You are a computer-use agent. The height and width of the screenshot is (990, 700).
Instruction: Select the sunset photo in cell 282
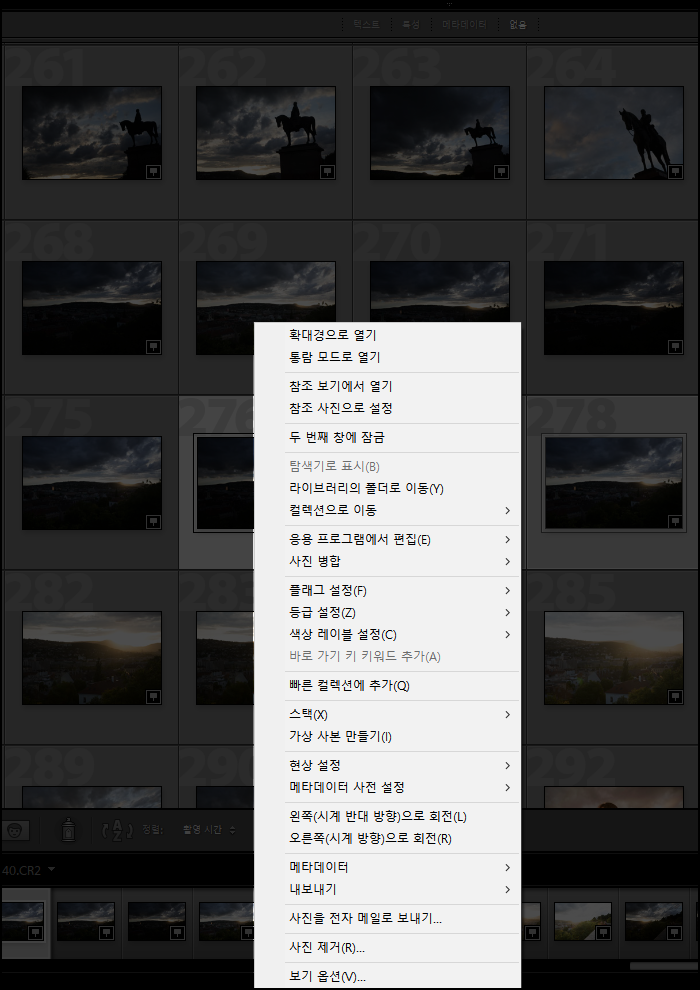pyautogui.click(x=92, y=658)
